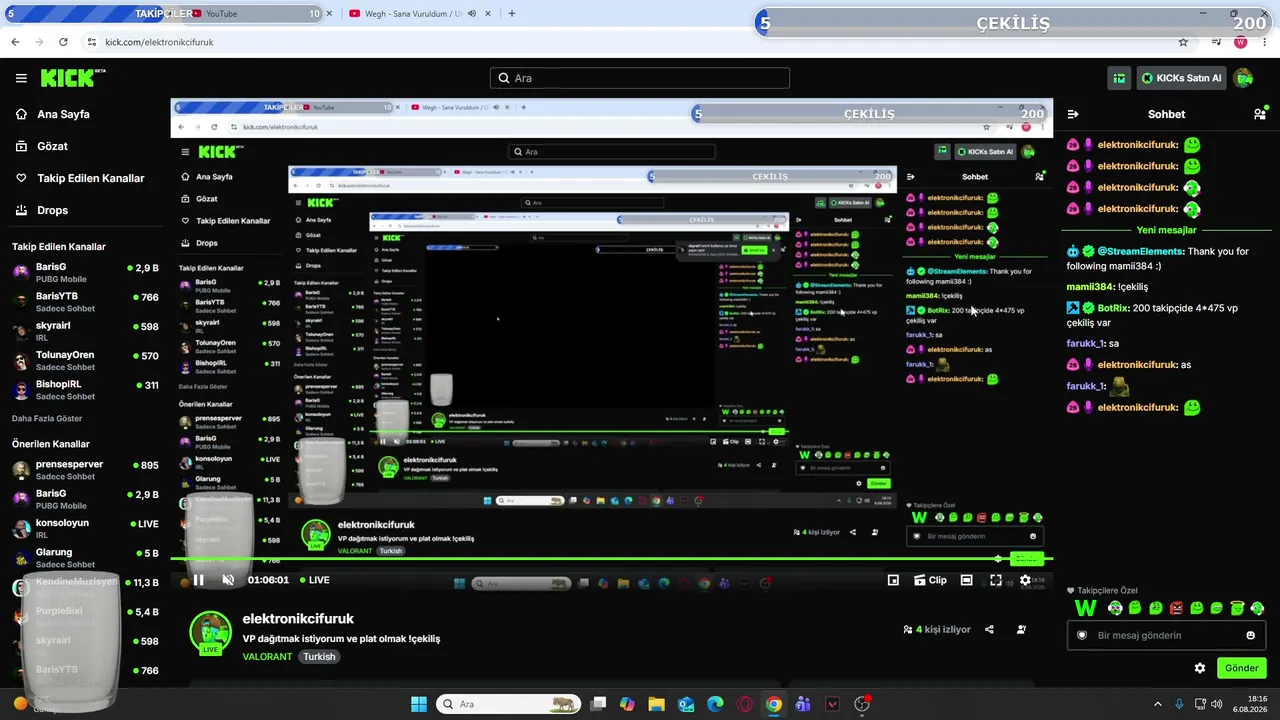Show hidden system tray icons
1280x720 pixels.
1158,704
